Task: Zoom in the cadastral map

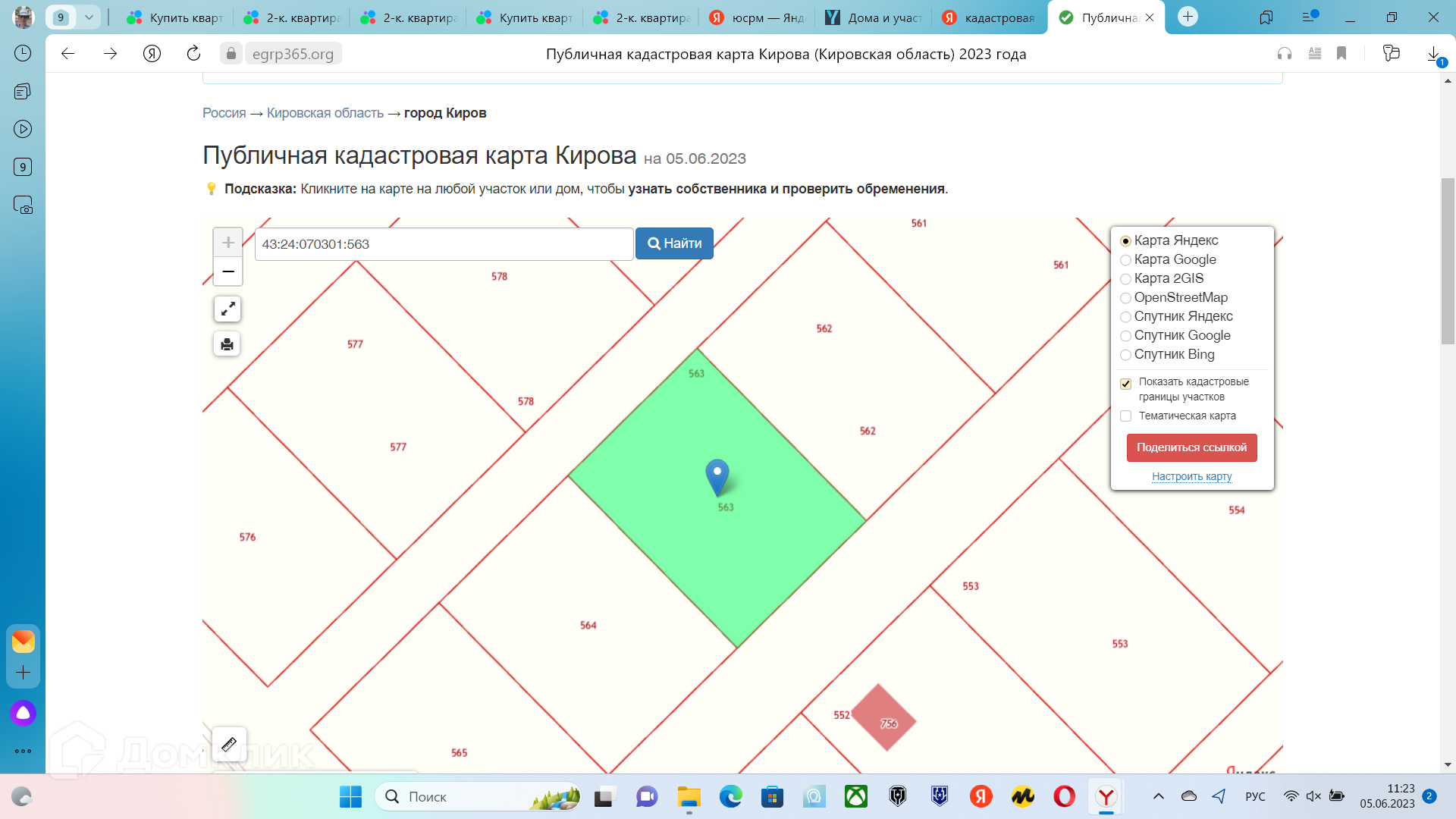Action: click(x=228, y=243)
